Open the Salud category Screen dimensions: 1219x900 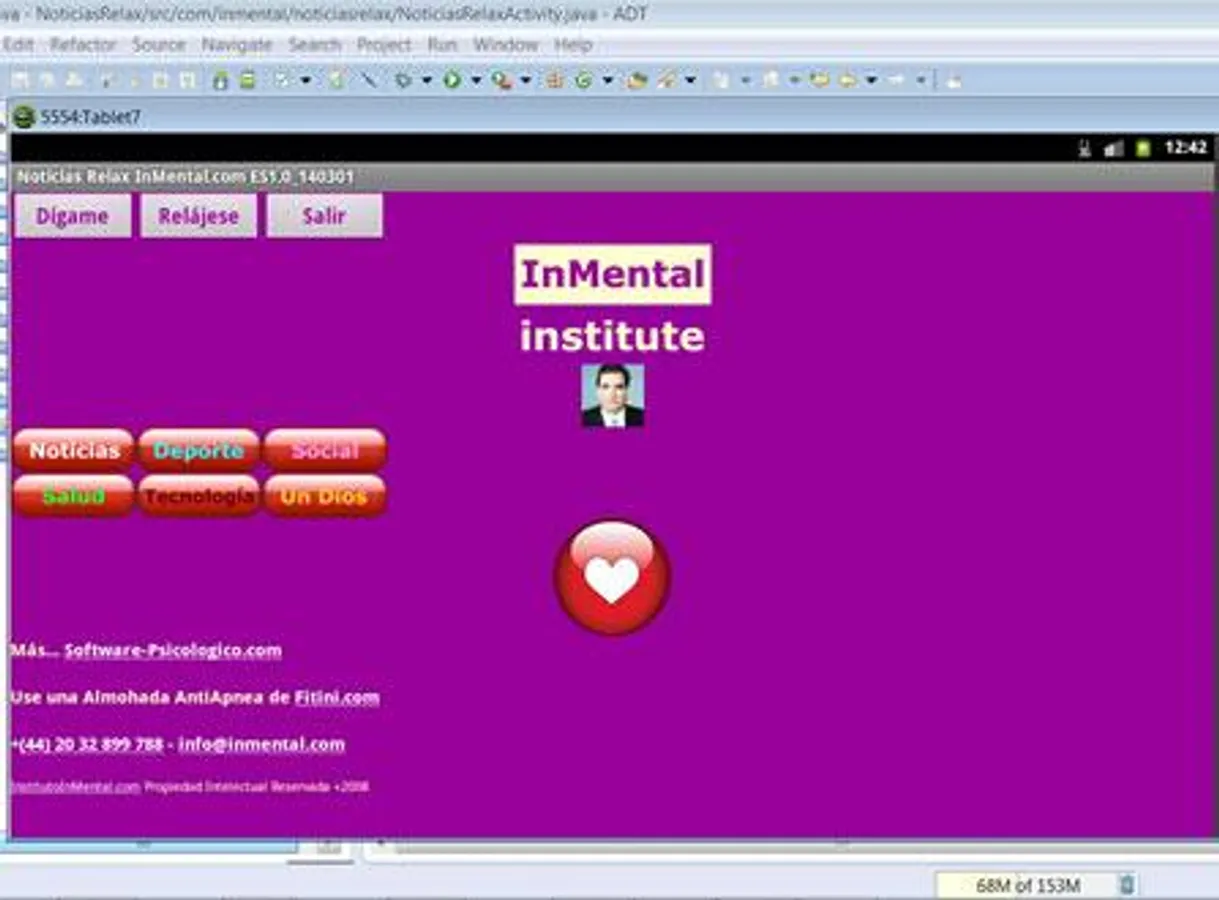[x=73, y=496]
